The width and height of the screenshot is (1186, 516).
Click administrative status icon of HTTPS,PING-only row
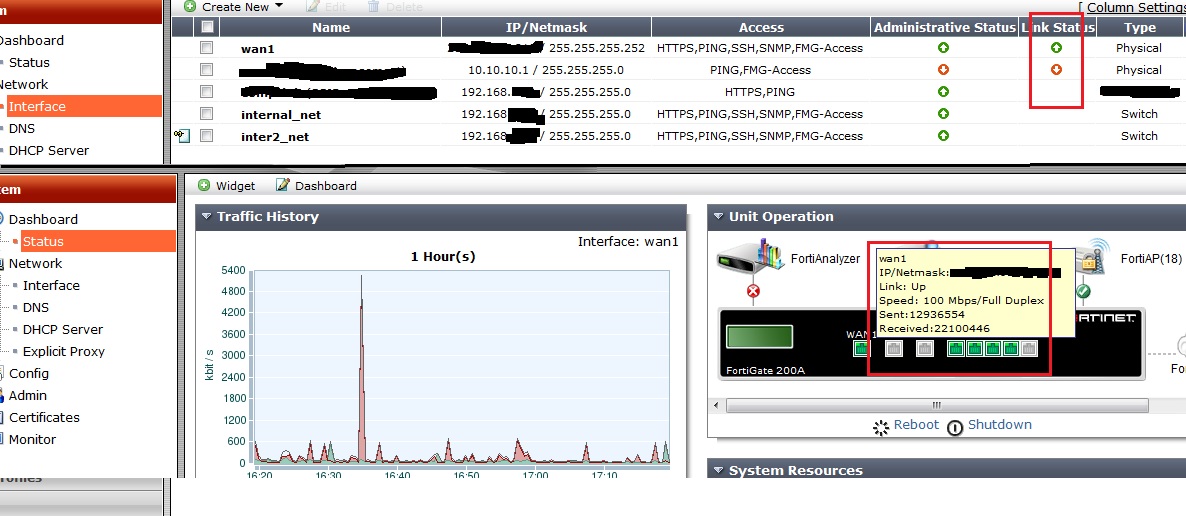coord(943,92)
